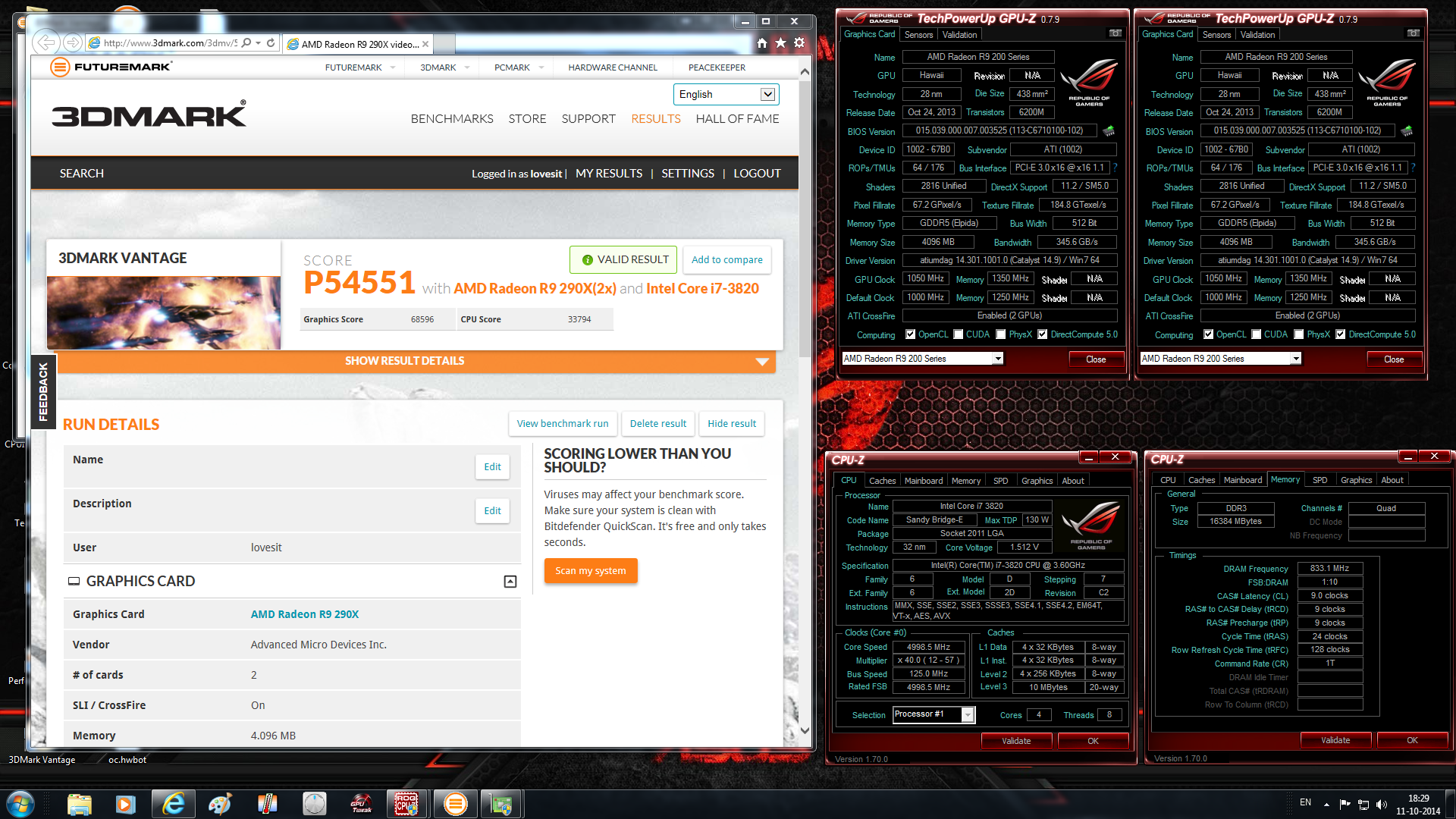This screenshot has height=819, width=1456.
Task: Collapse the Graphics Card section
Action: [x=510, y=582]
